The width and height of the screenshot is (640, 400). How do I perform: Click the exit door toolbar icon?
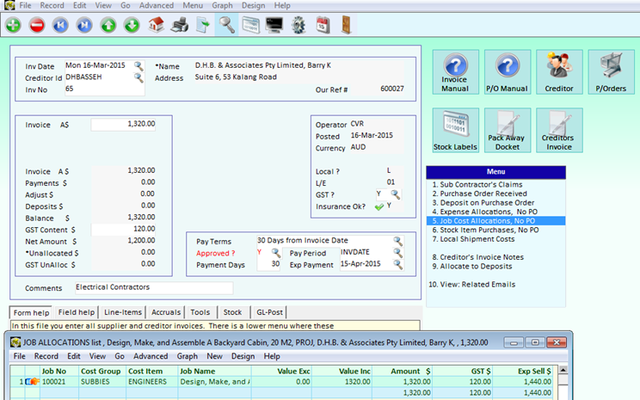(x=346, y=25)
